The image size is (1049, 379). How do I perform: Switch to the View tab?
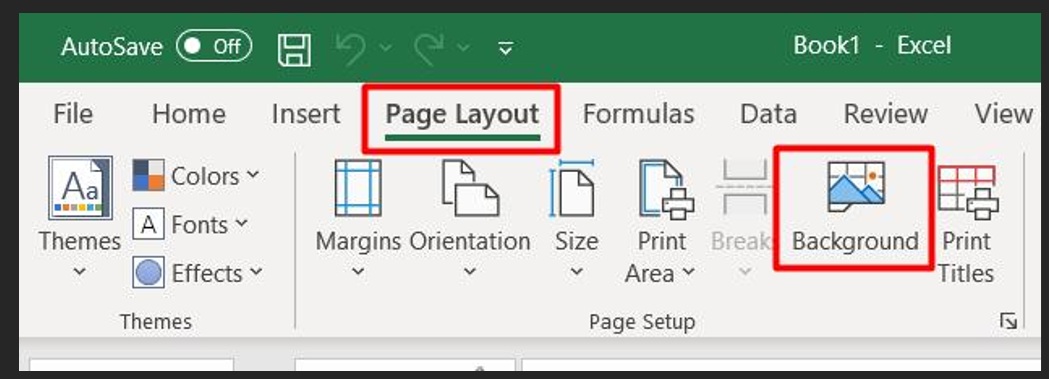(1004, 114)
